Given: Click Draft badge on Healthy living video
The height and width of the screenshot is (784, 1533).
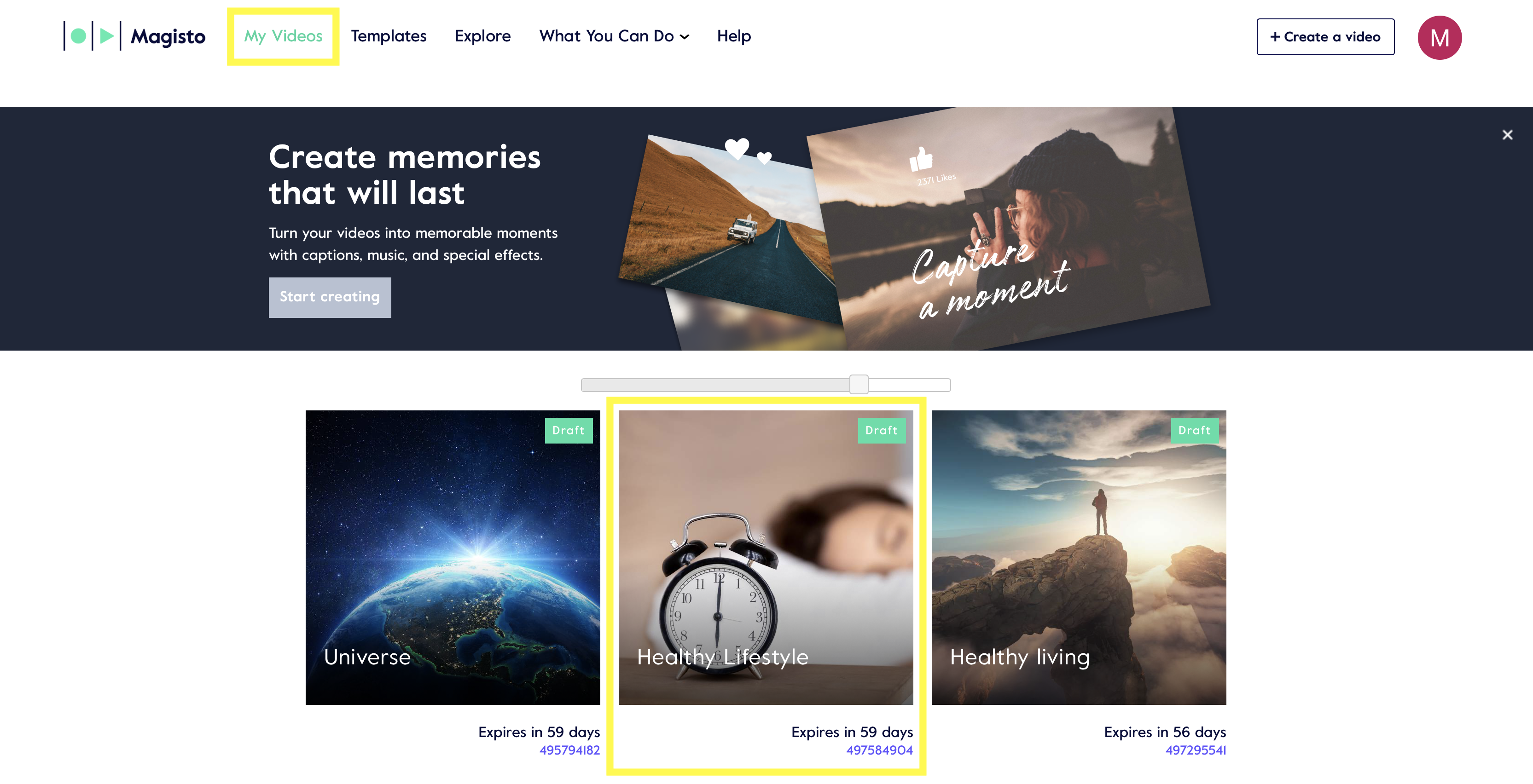Looking at the screenshot, I should tap(1194, 430).
